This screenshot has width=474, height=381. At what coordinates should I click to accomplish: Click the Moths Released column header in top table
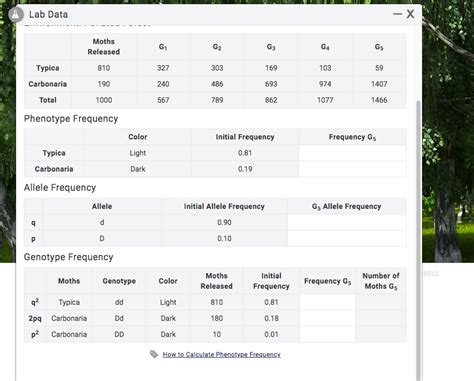pos(104,47)
